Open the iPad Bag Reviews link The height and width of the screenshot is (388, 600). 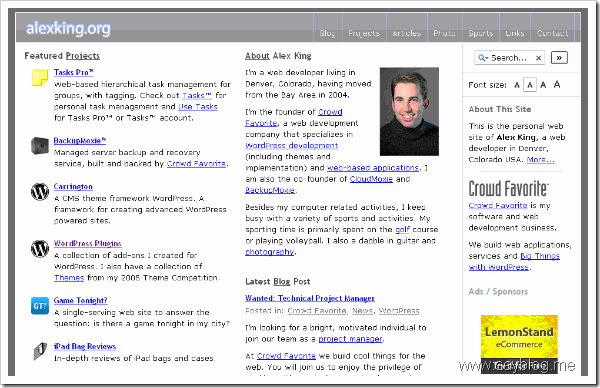click(85, 346)
